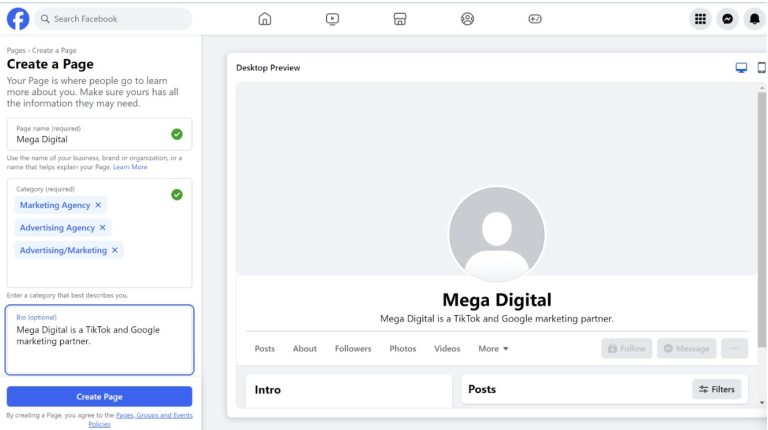Select the Photos tab in preview
The width and height of the screenshot is (768, 430).
pyautogui.click(x=403, y=349)
